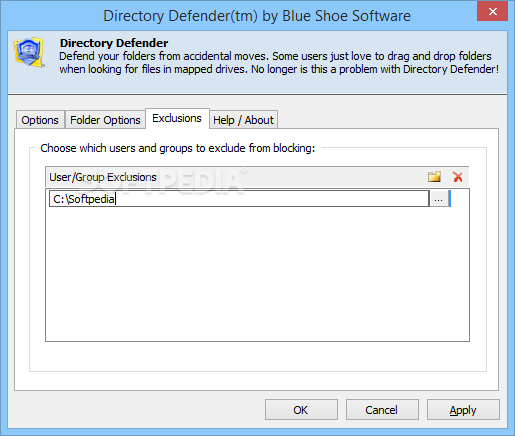Apply changes with the Apply button
This screenshot has width=515, height=436.
[x=463, y=410]
